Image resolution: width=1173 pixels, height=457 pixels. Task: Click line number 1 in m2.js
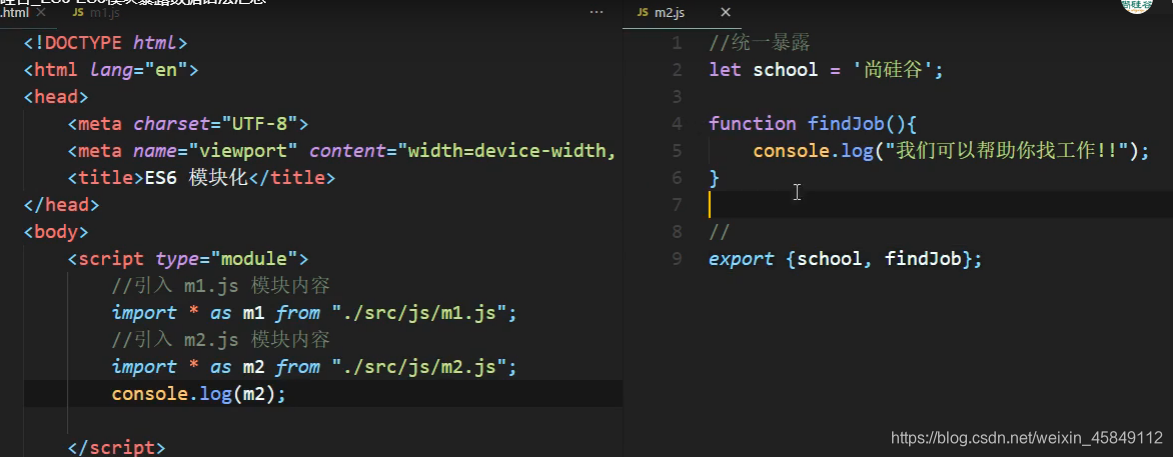676,43
